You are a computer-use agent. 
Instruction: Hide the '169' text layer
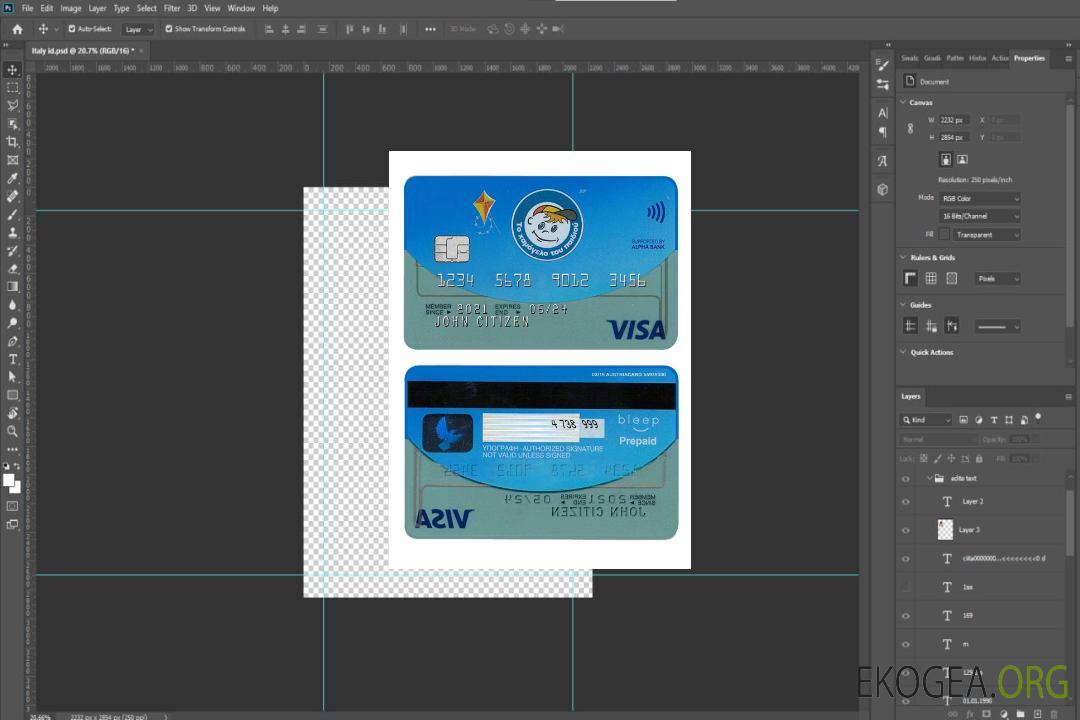pyautogui.click(x=906, y=616)
